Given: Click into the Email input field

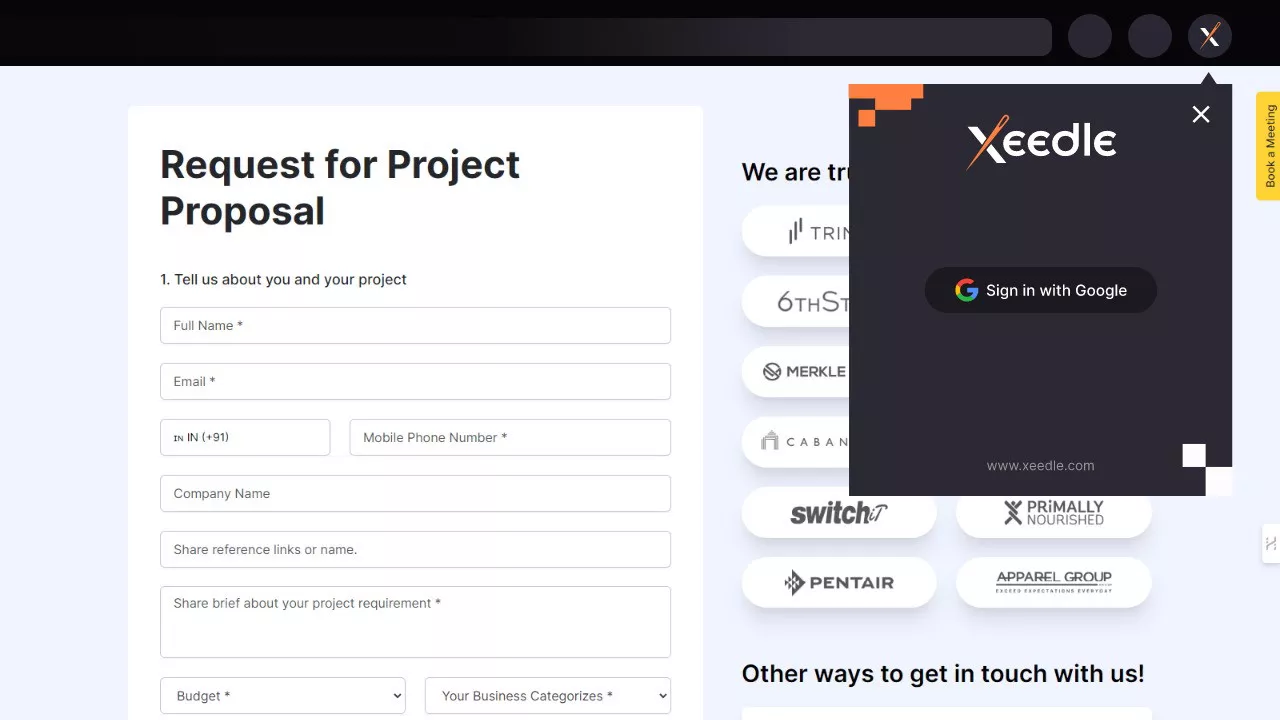Looking at the screenshot, I should coord(415,382).
